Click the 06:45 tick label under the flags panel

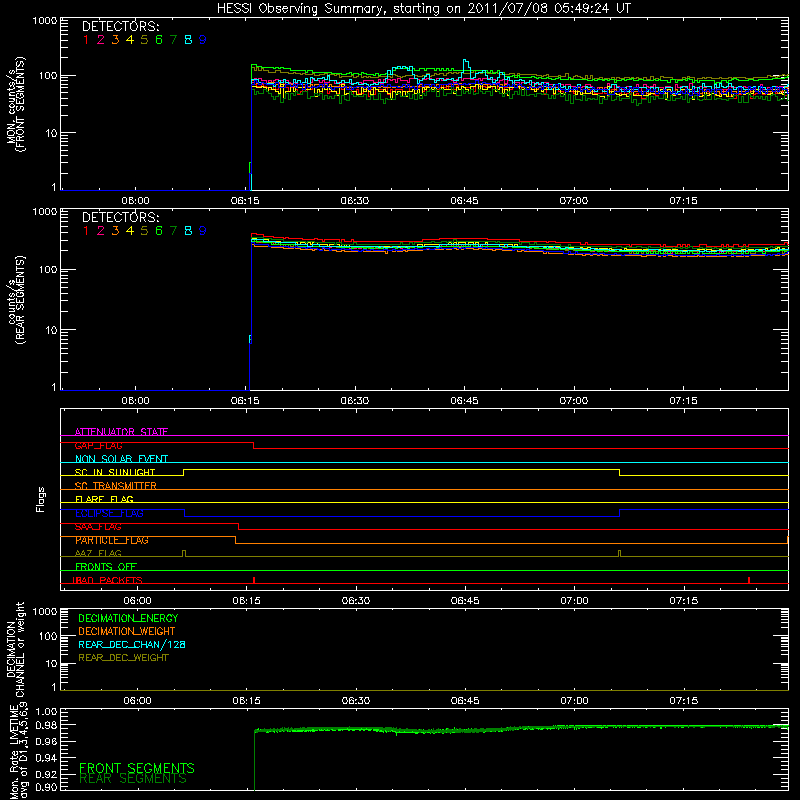tap(465, 601)
